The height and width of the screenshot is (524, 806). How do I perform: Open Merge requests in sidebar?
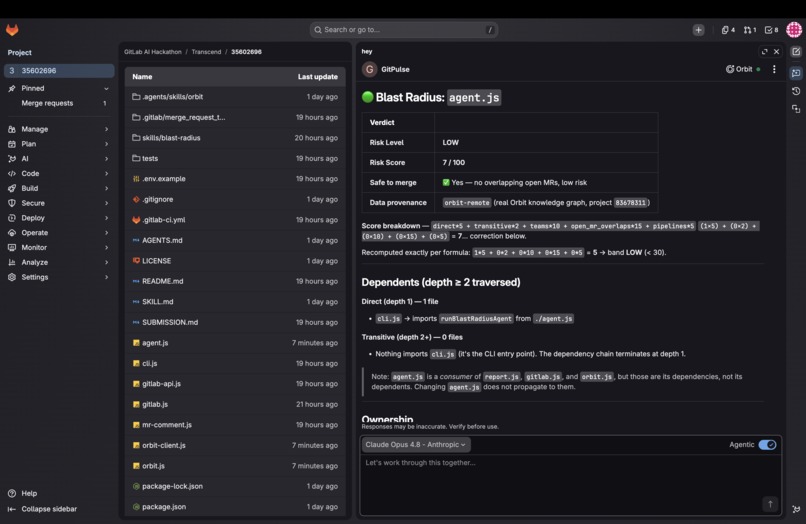59,103
